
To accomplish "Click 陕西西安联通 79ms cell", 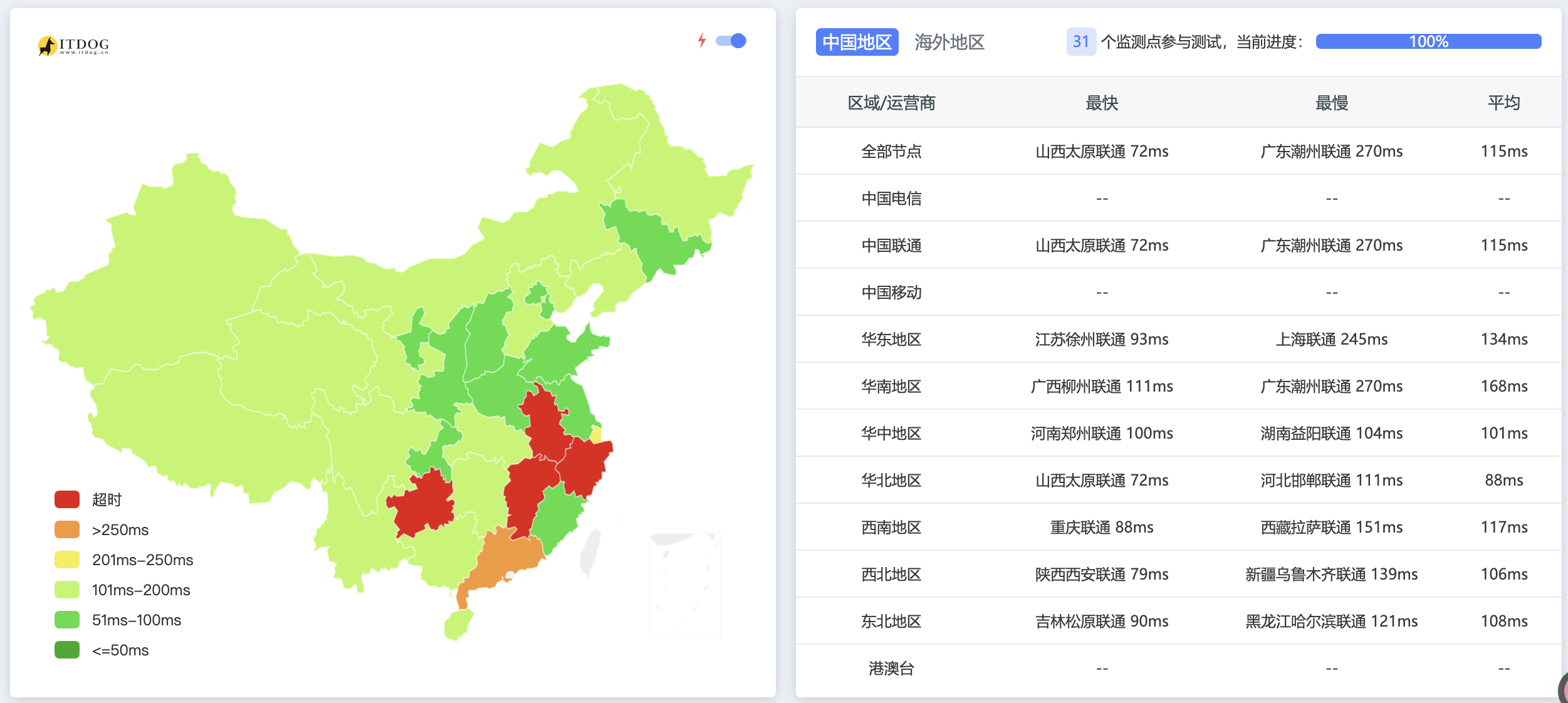I will 1102,574.
